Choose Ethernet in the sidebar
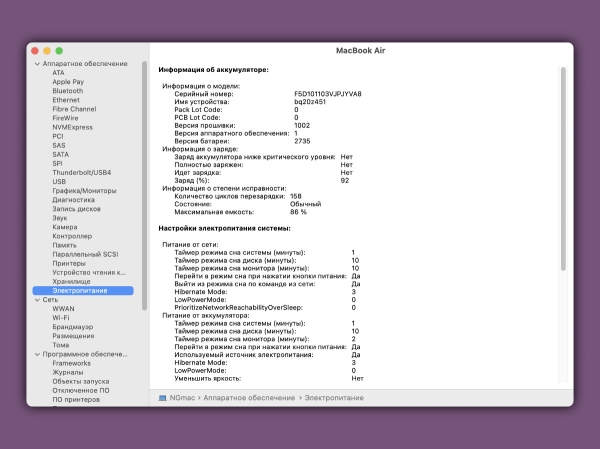This screenshot has height=449, width=600. click(66, 100)
